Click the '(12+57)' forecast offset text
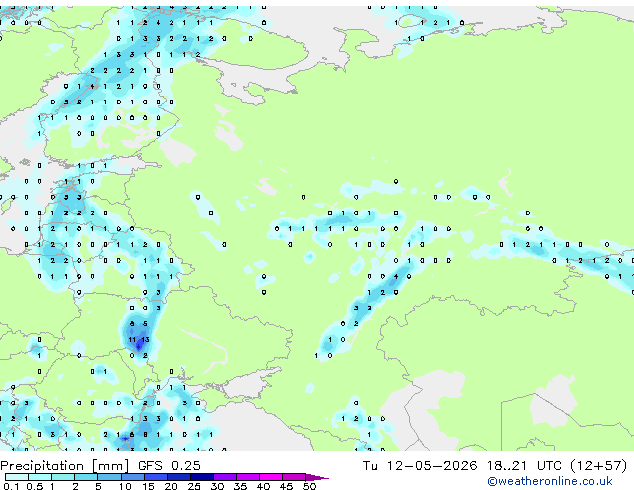The width and height of the screenshot is (634, 490). (599, 466)
